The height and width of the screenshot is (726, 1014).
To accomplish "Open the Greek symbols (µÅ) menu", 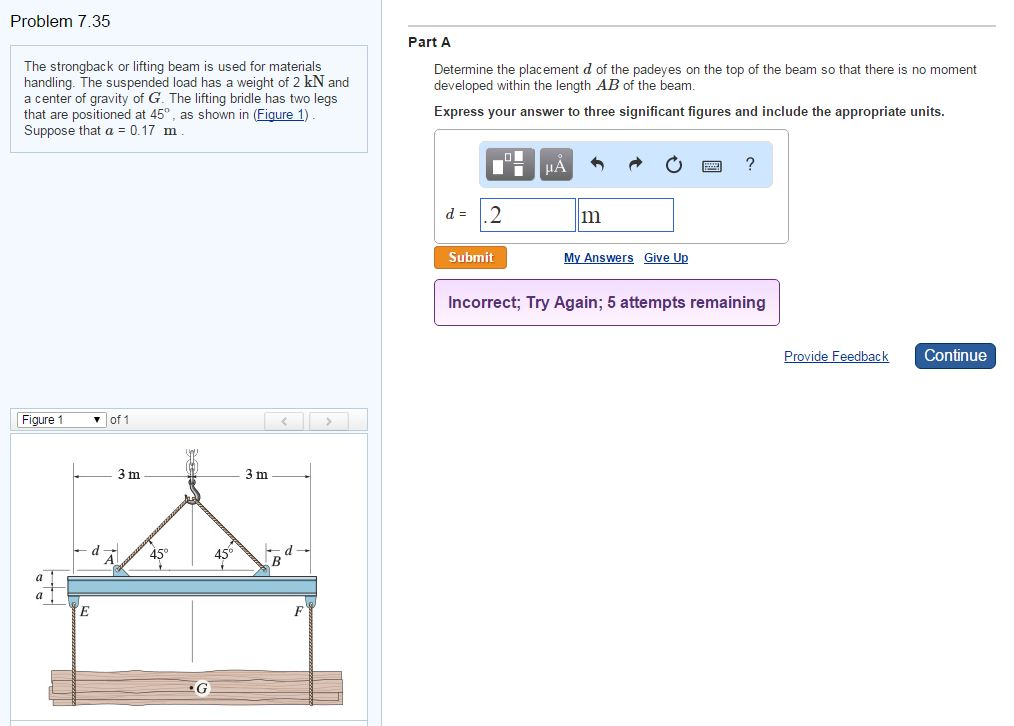I will pos(556,165).
